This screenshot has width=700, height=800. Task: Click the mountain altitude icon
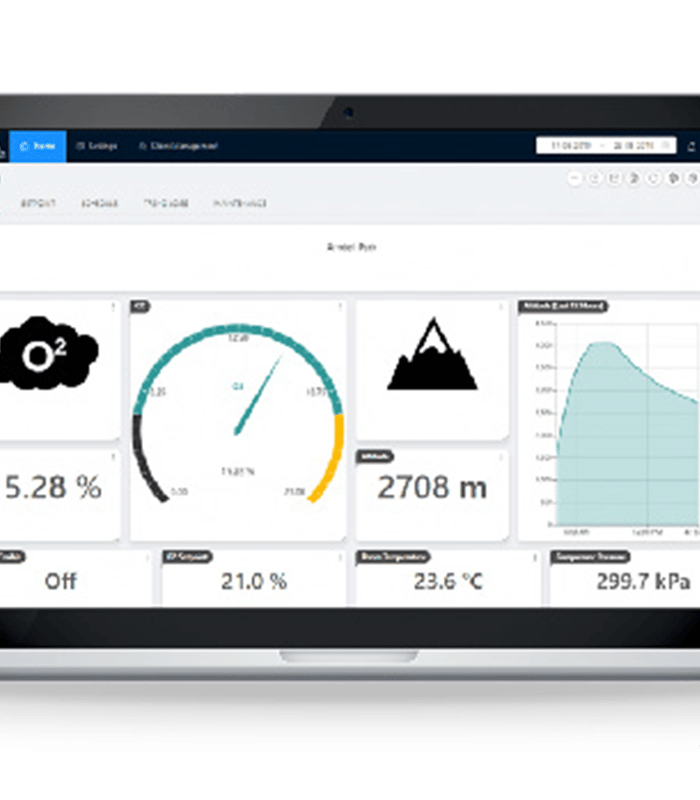tap(432, 356)
